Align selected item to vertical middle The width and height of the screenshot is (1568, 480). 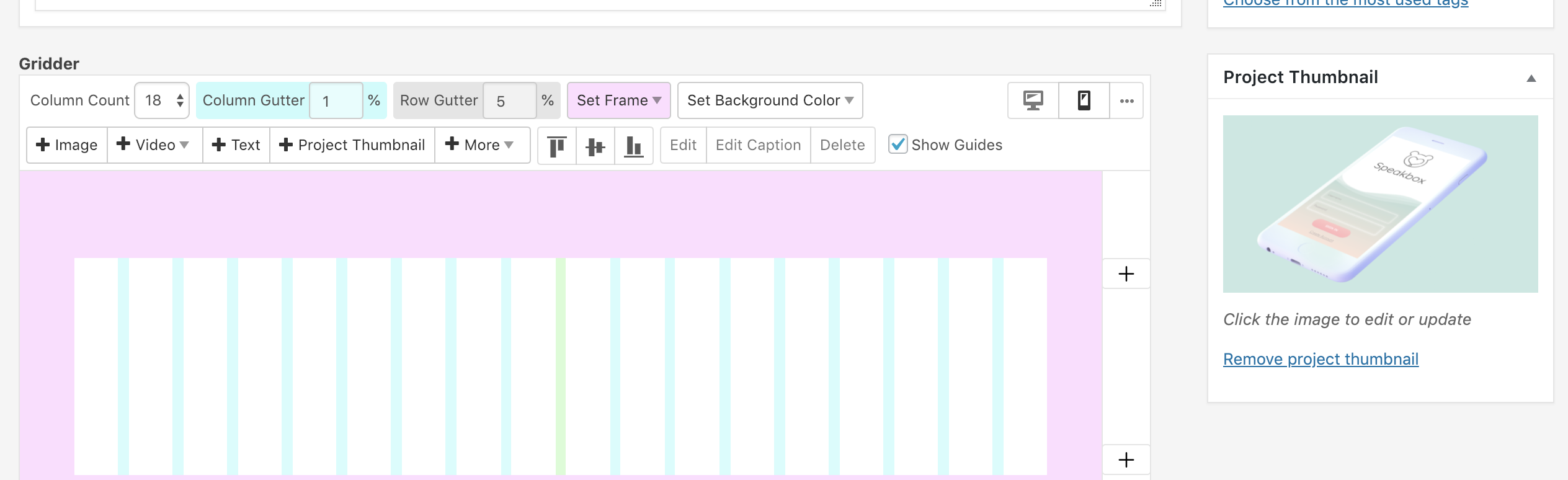(595, 146)
